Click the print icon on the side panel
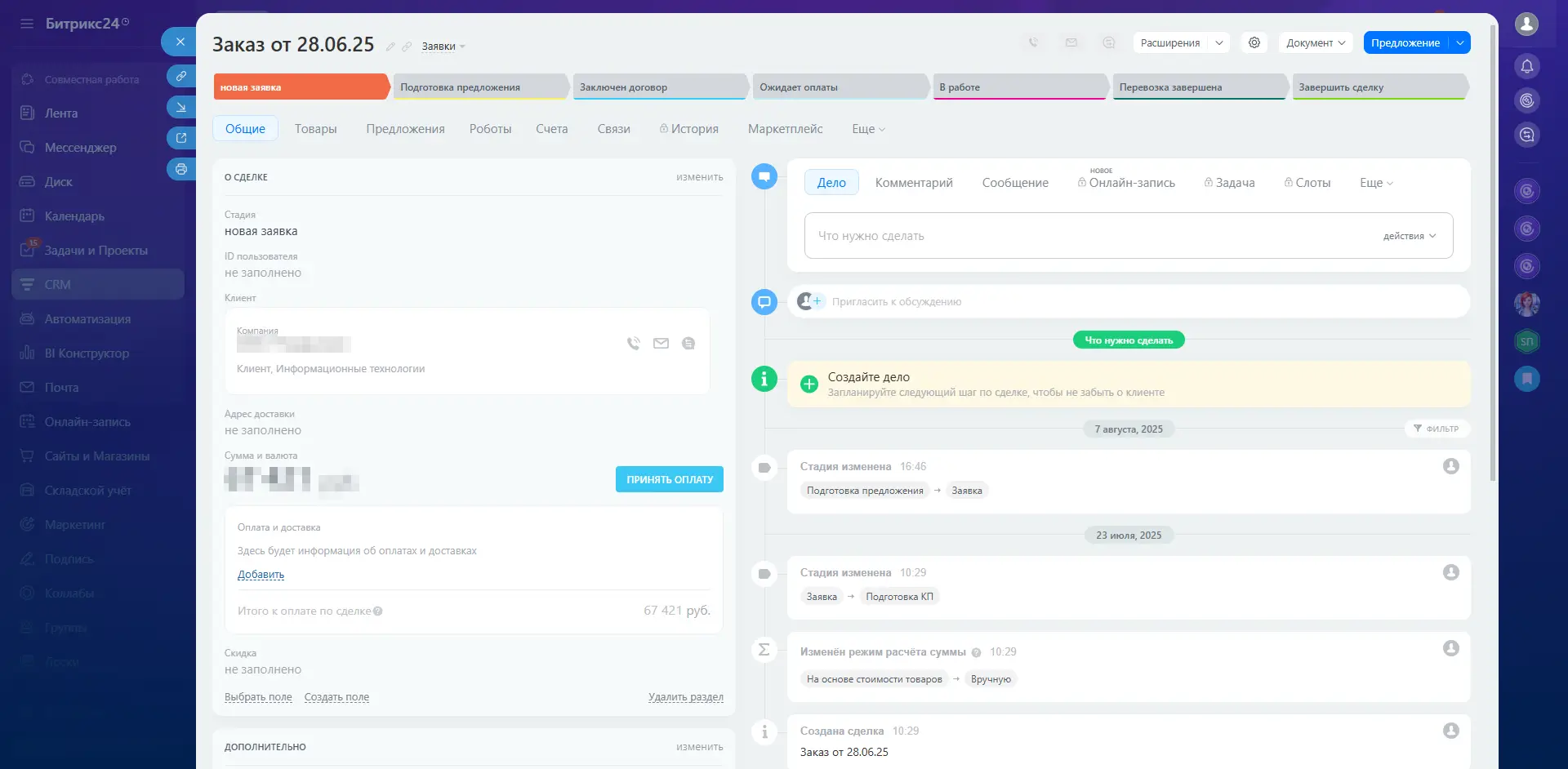 point(180,169)
